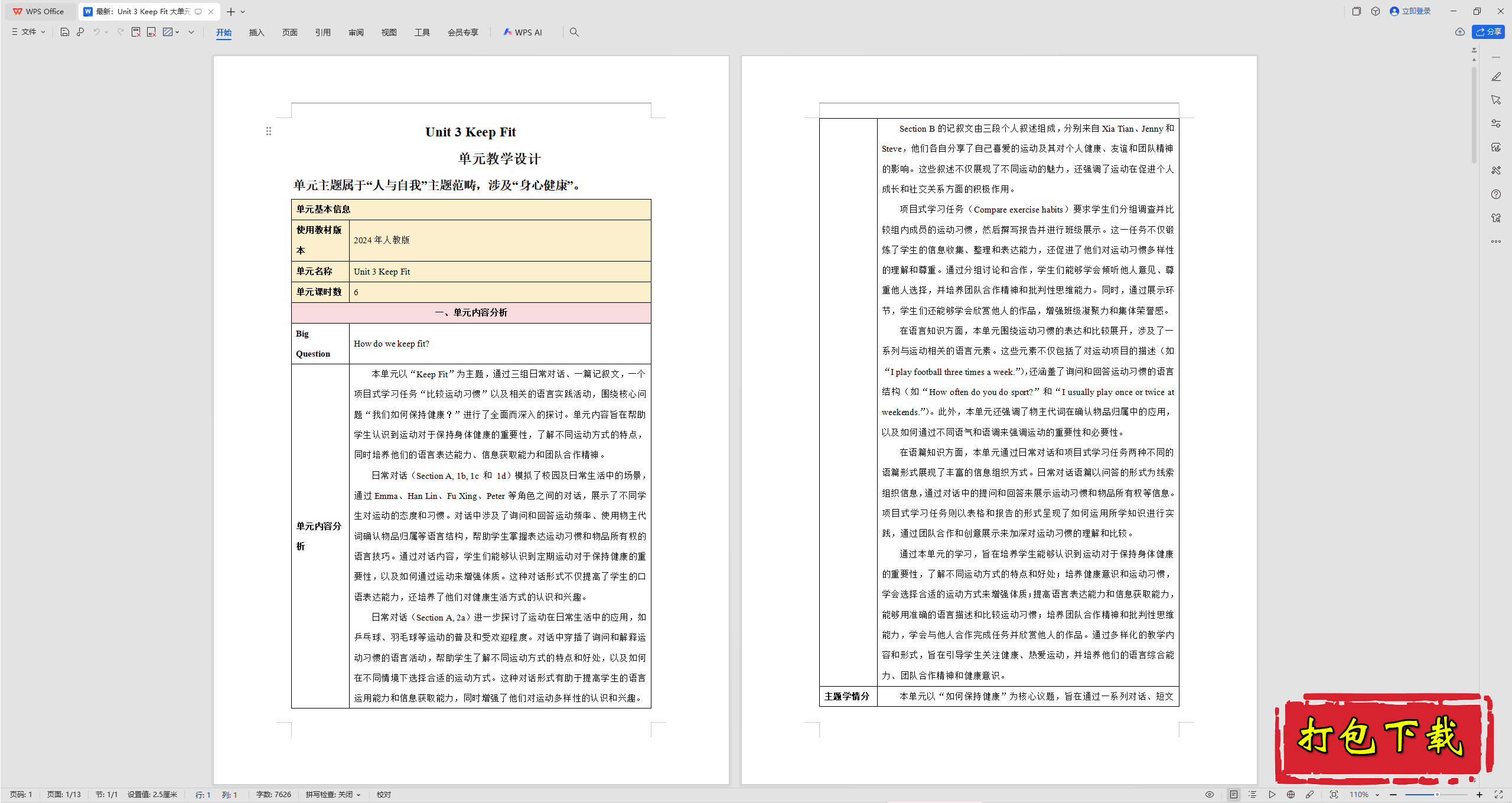Switch to web layout globe icon
Screen dimensions: 1512x803
pos(1291,795)
